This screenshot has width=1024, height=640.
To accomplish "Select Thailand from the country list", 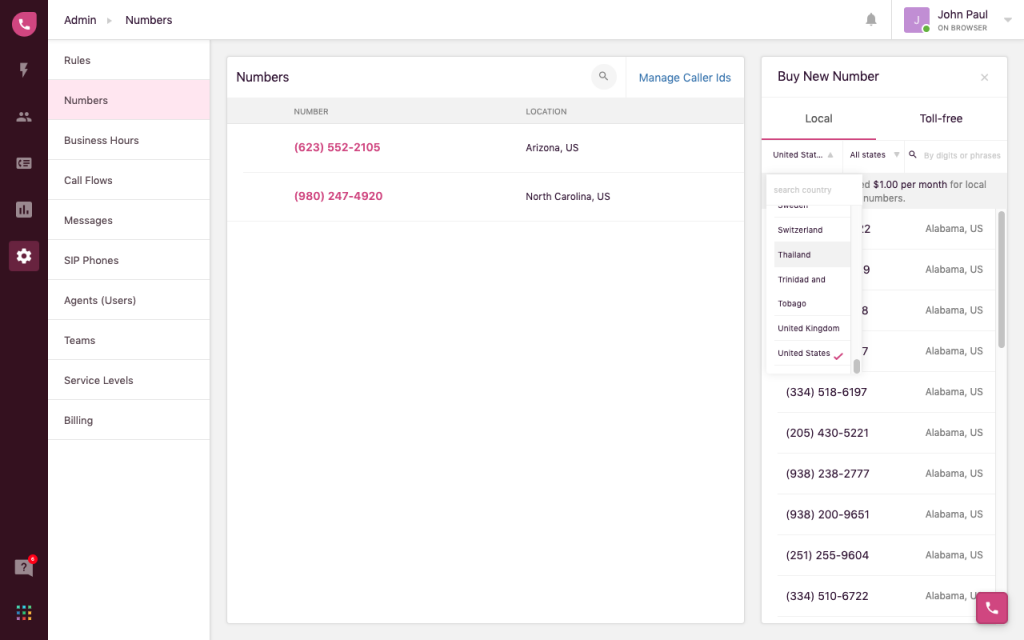I will pyautogui.click(x=794, y=254).
